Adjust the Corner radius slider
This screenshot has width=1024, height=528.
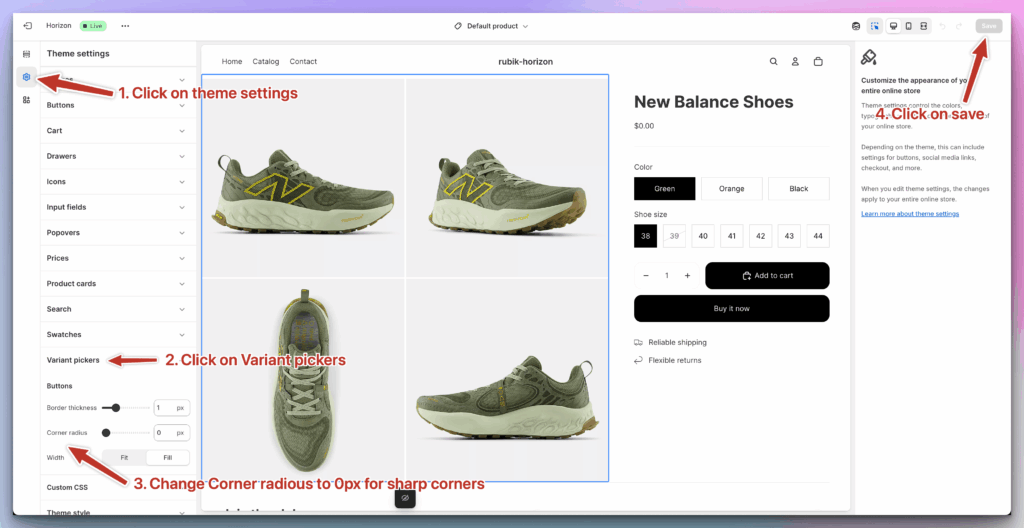126,433
